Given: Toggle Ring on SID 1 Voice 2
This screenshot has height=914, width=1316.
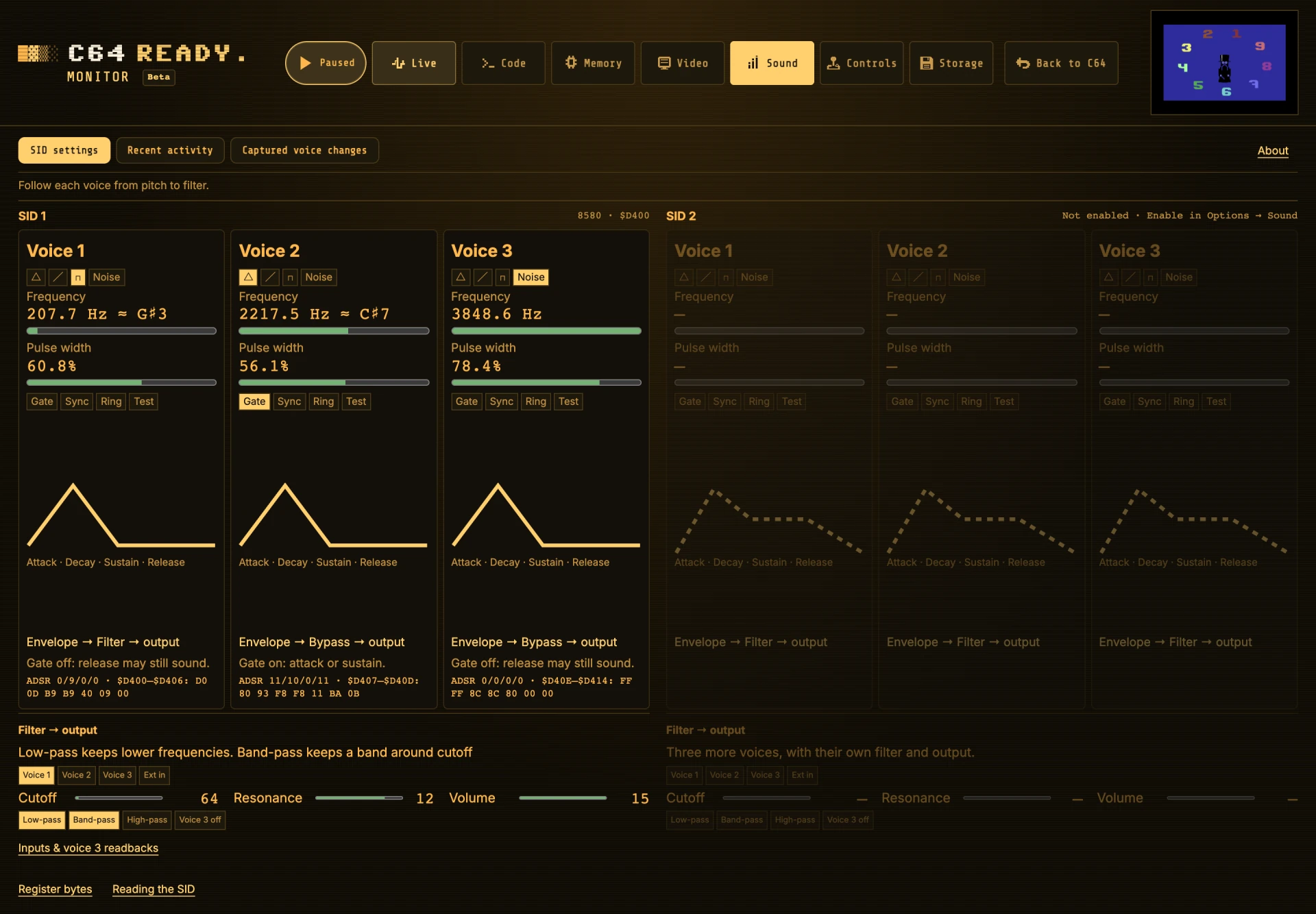Looking at the screenshot, I should click(x=324, y=402).
